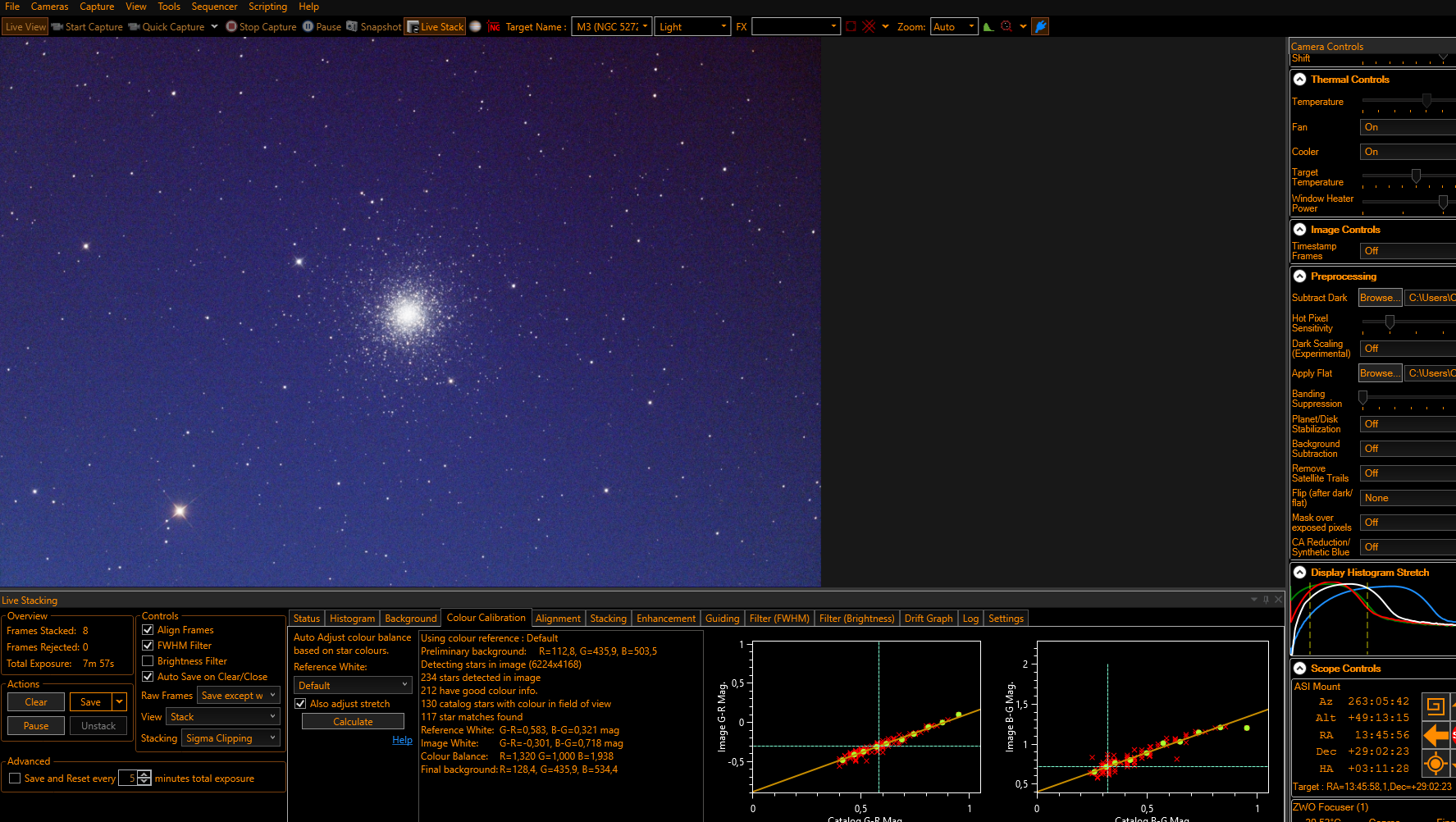
Task: Click the spiral search button in Scope Controls
Action: click(x=1435, y=706)
